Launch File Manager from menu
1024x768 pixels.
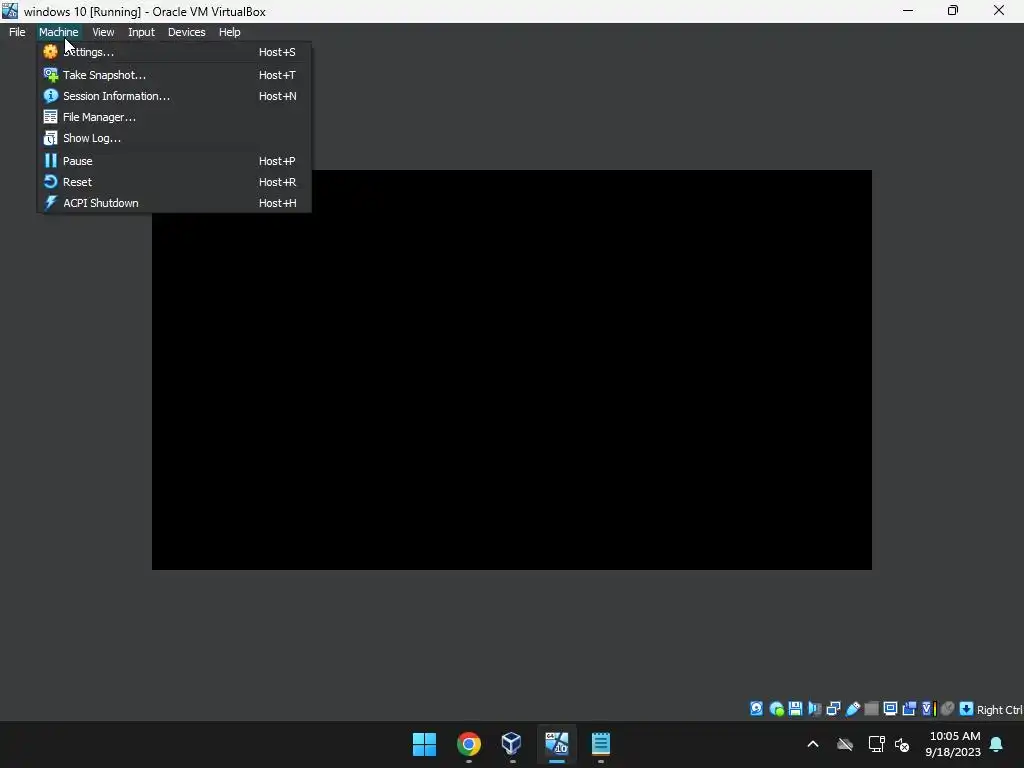174,117
